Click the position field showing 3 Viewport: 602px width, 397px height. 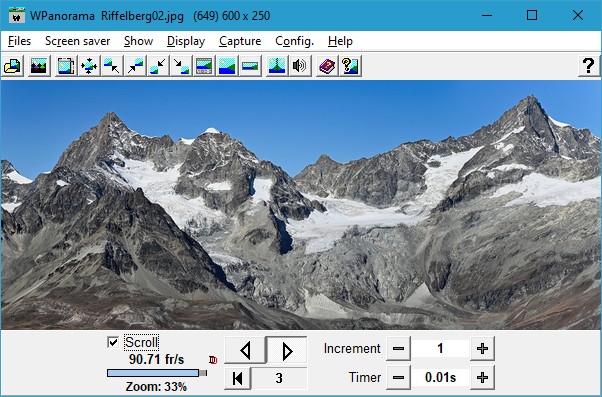(x=279, y=378)
